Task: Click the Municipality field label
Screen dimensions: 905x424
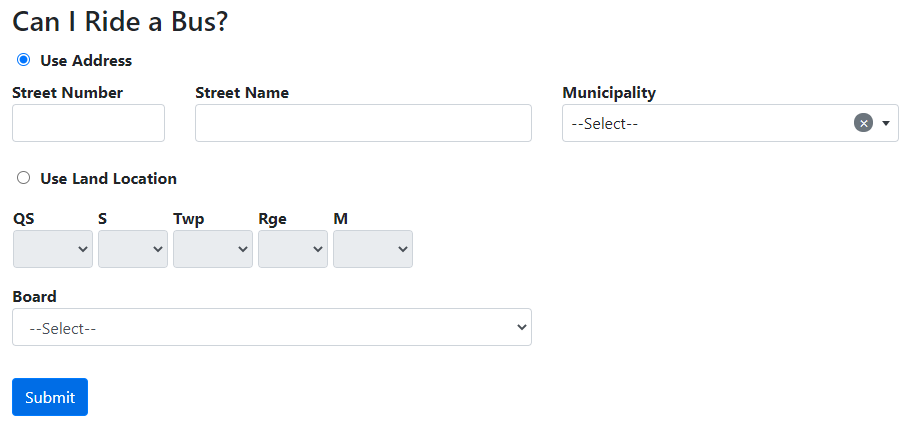Action: pyautogui.click(x=609, y=93)
